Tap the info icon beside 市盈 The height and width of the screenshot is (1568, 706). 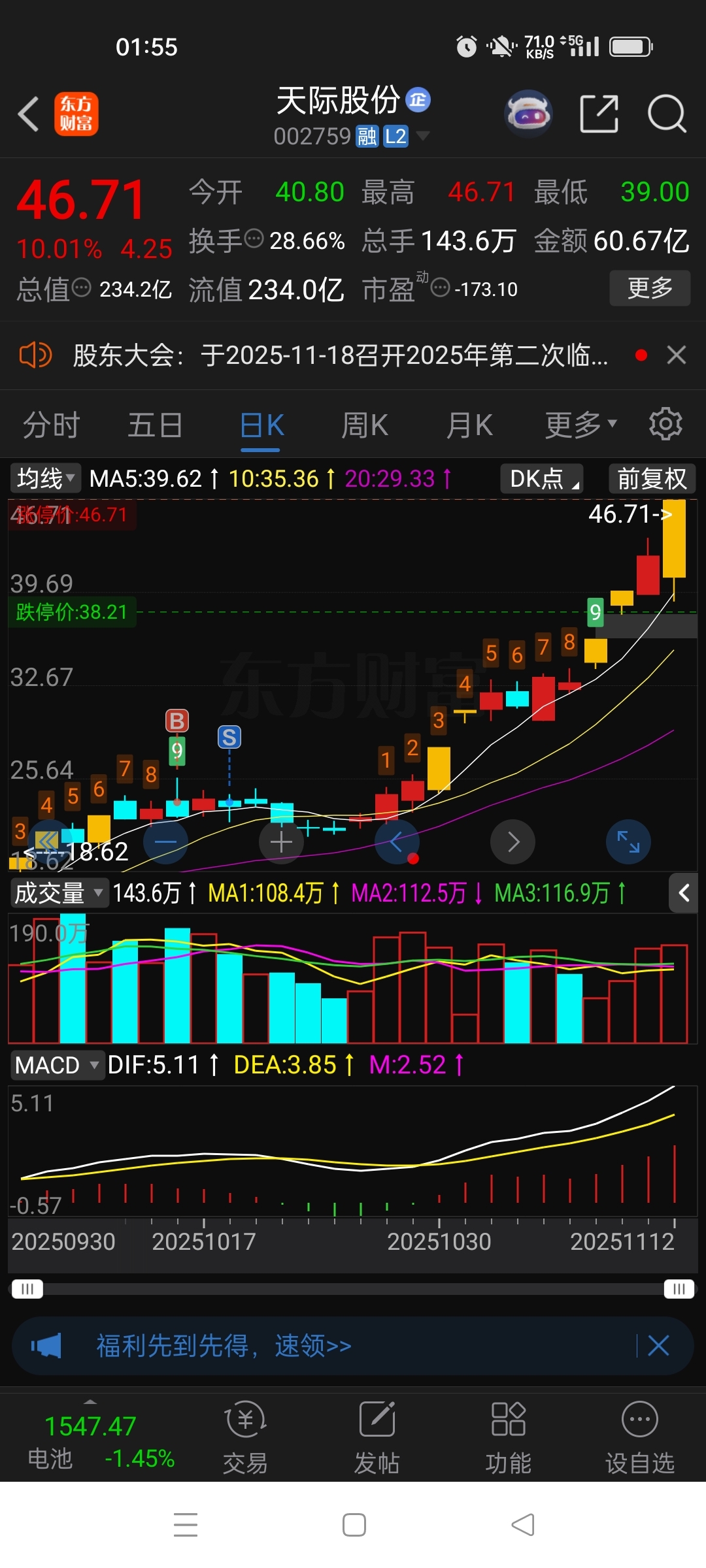click(x=441, y=287)
